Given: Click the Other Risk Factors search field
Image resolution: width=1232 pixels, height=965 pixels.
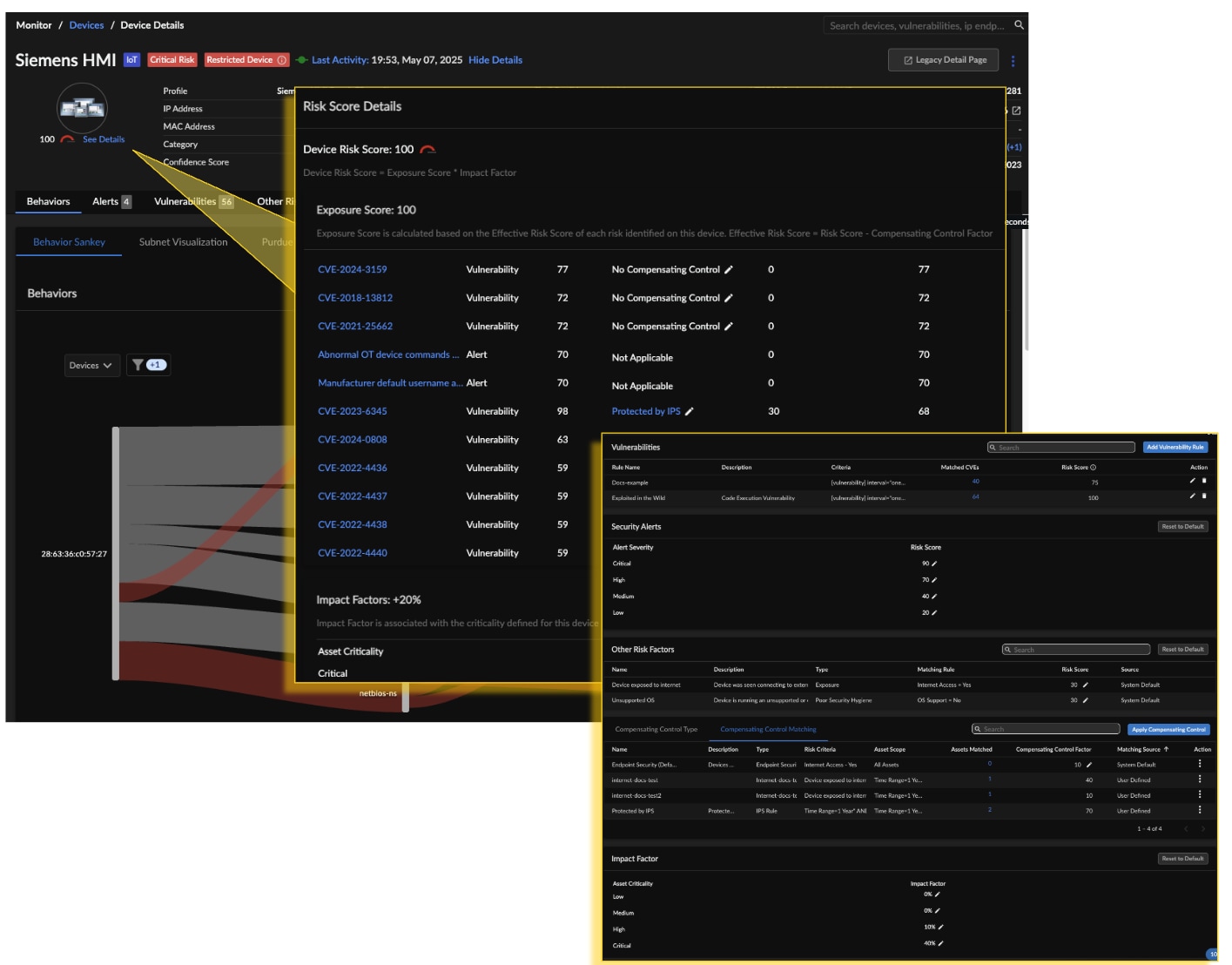Looking at the screenshot, I should (x=1075, y=649).
